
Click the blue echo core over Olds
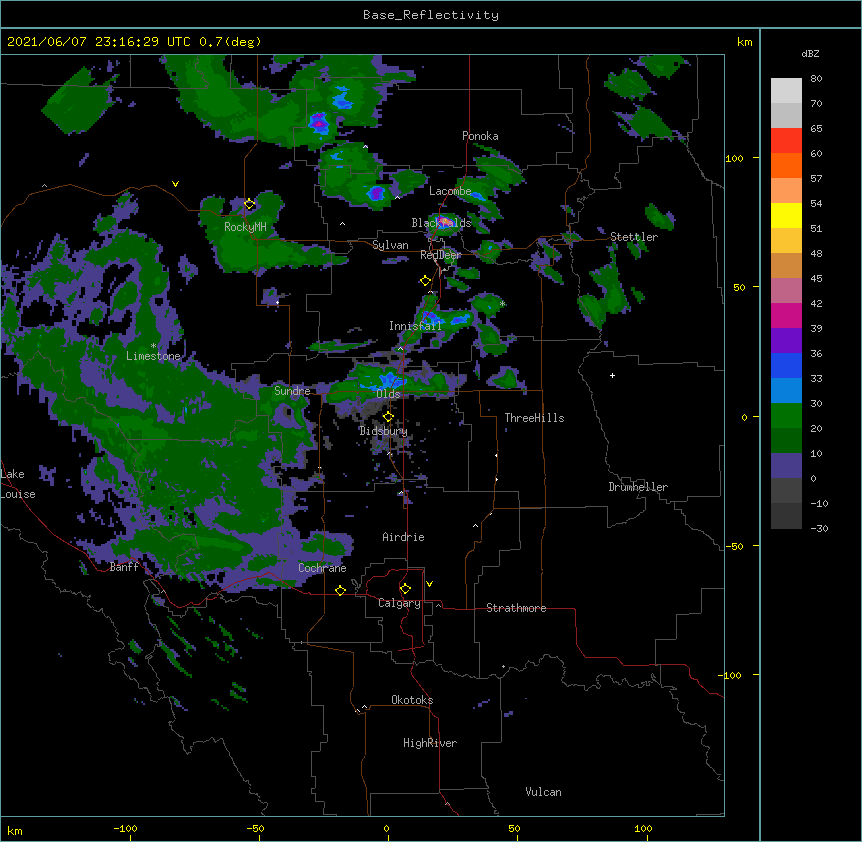(390, 380)
